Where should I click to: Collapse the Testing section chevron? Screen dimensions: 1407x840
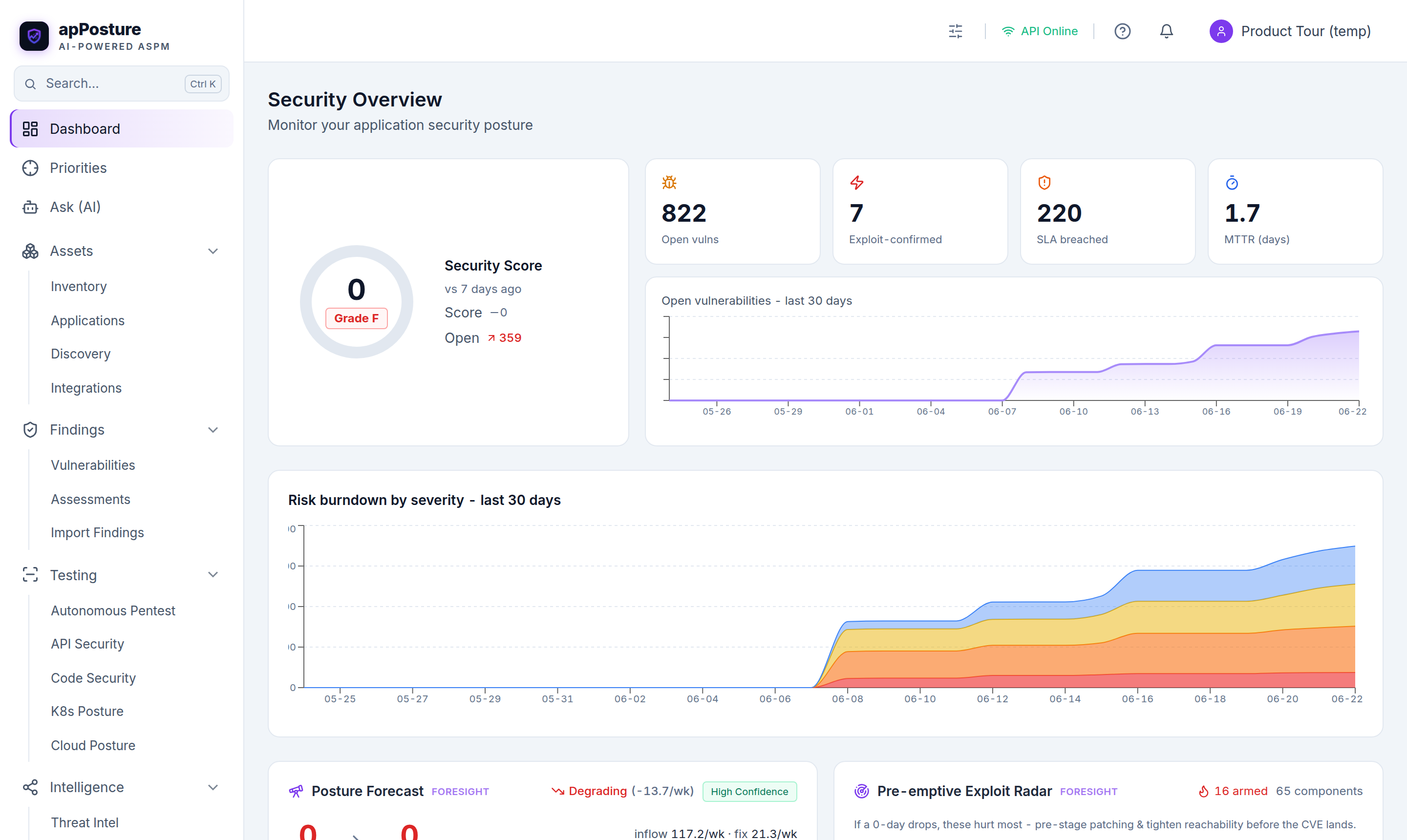click(213, 575)
